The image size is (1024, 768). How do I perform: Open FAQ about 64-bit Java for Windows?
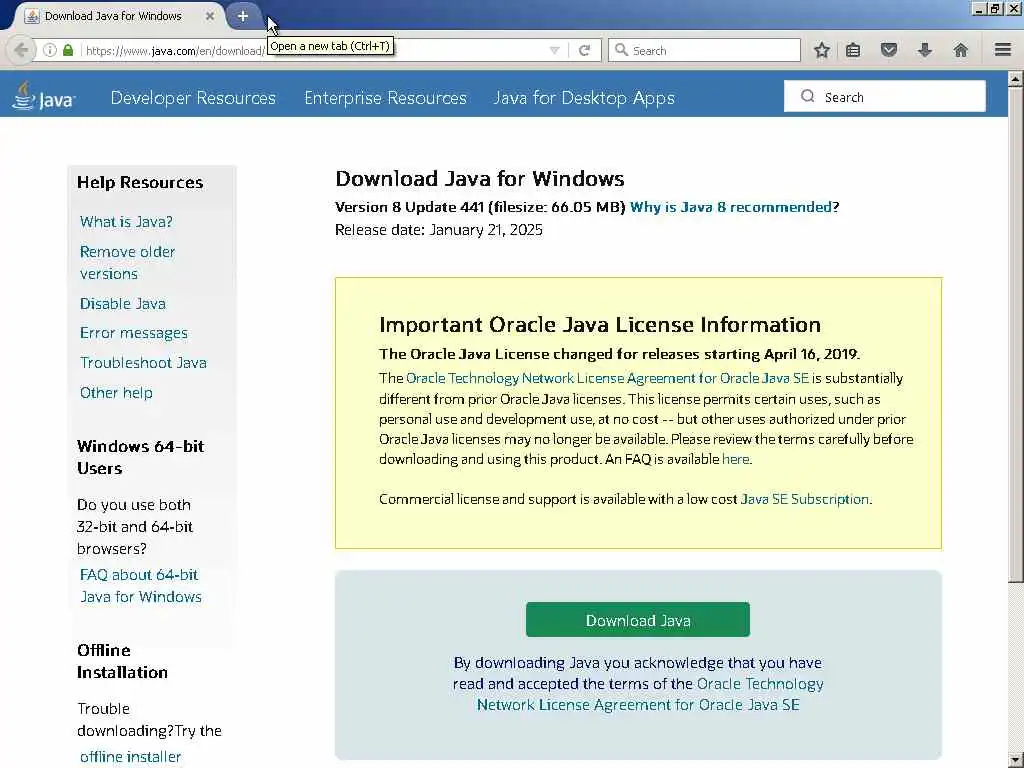pos(140,586)
